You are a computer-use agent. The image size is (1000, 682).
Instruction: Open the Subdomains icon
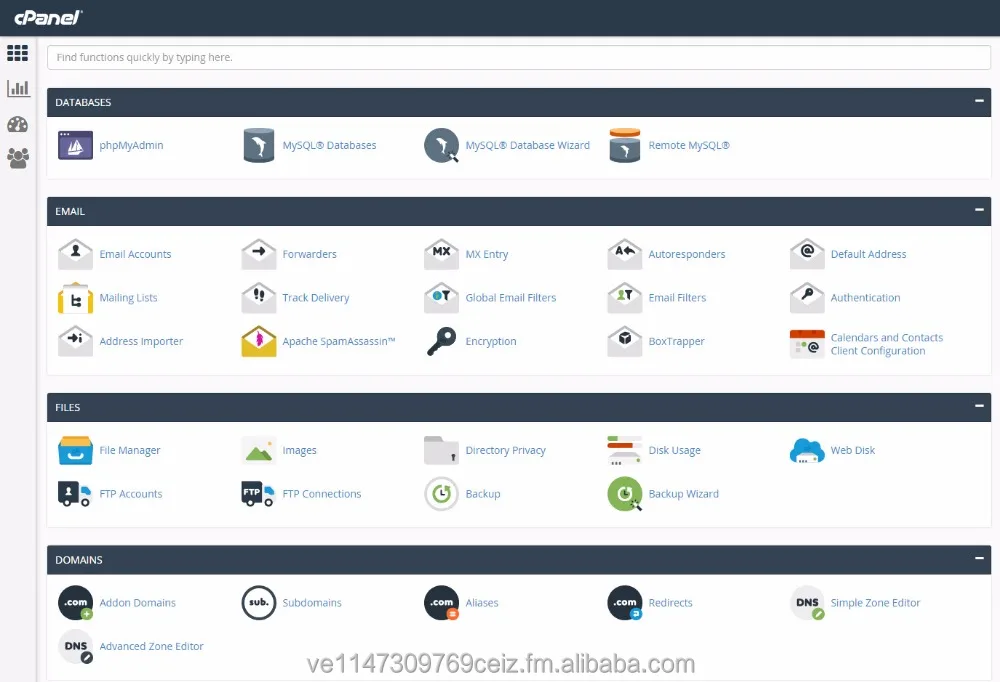click(259, 603)
